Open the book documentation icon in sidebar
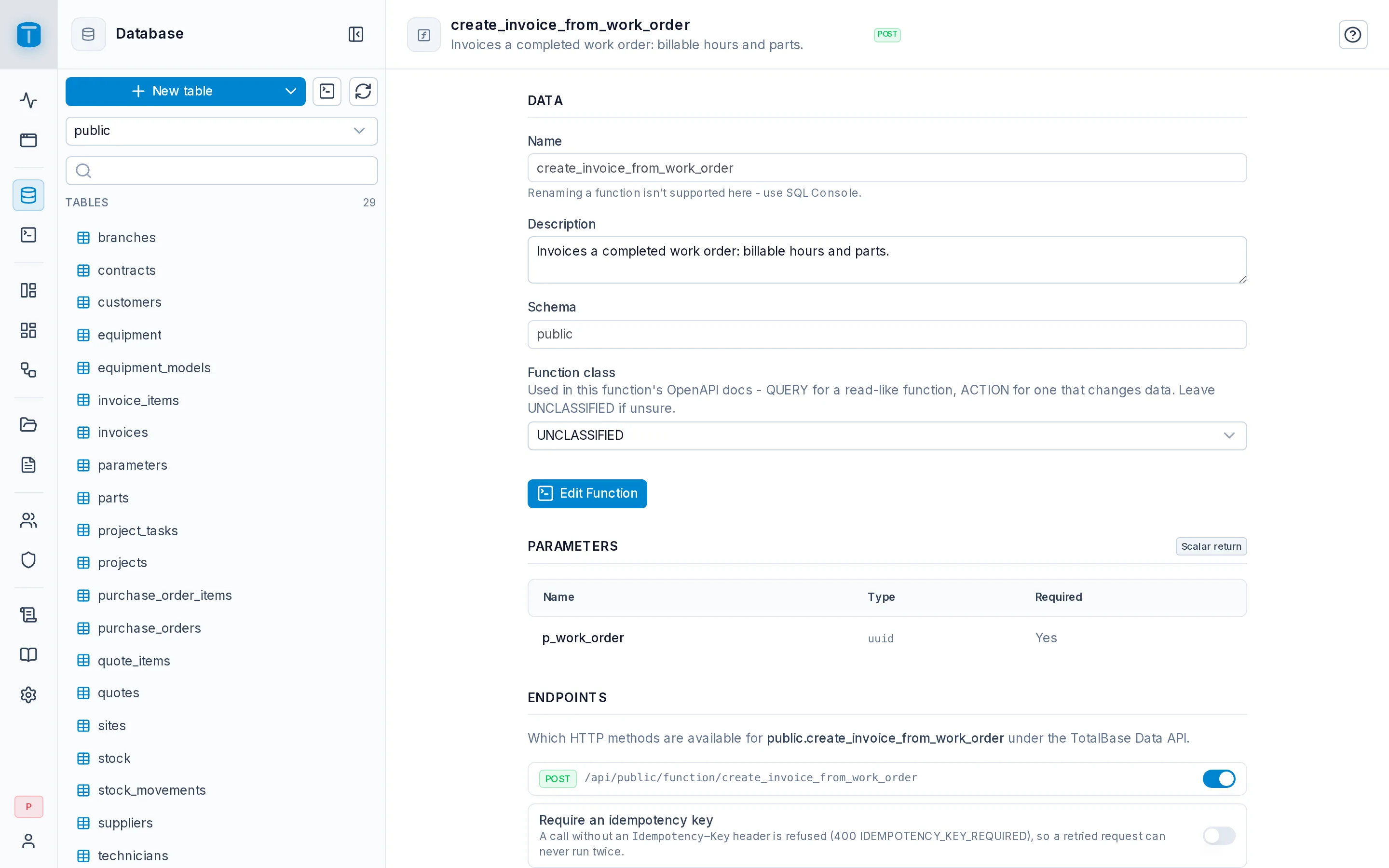This screenshot has width=1389, height=868. coord(29,654)
